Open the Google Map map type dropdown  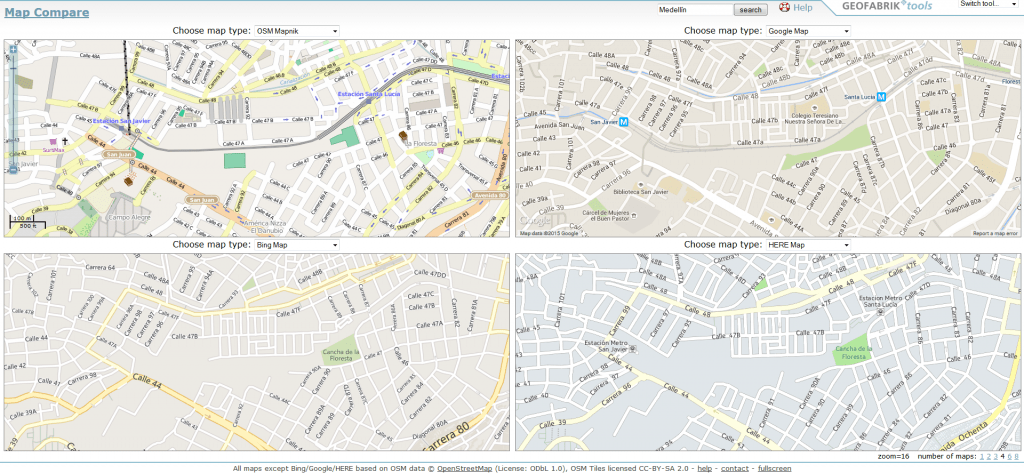coord(808,31)
